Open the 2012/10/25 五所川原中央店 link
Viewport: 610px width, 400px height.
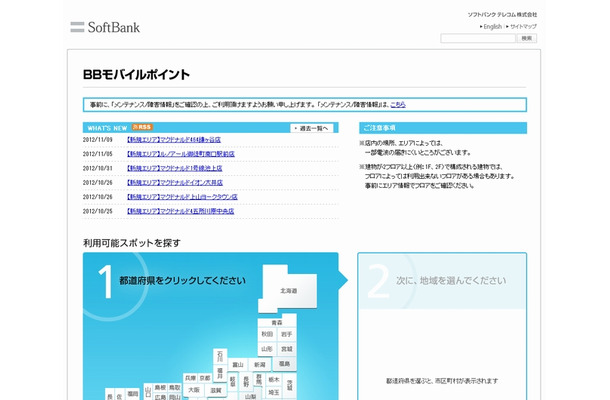181,211
